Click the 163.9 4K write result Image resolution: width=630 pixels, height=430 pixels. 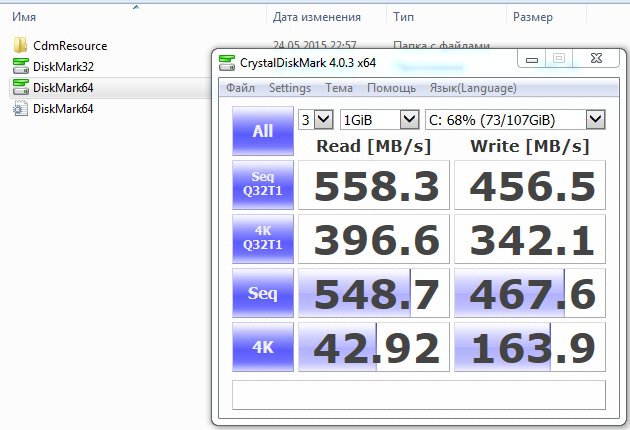(530, 347)
